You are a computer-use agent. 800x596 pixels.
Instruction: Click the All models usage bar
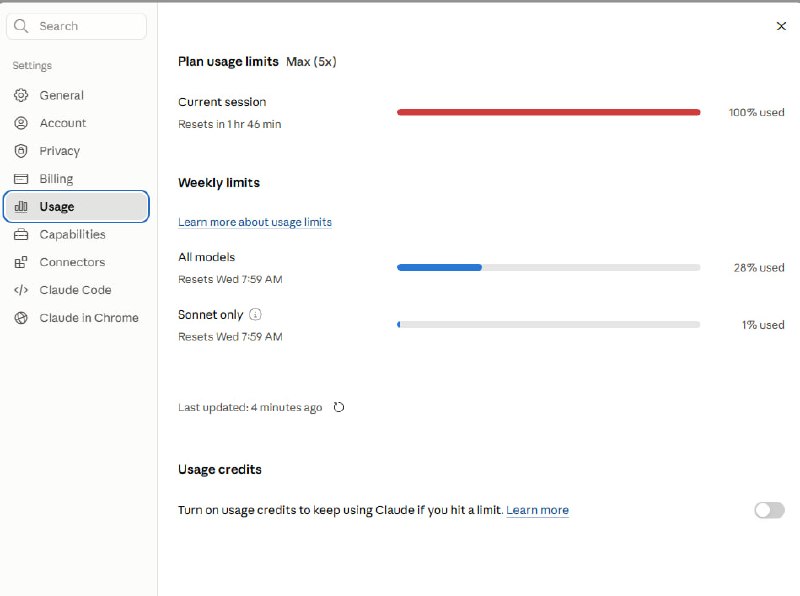(x=548, y=267)
